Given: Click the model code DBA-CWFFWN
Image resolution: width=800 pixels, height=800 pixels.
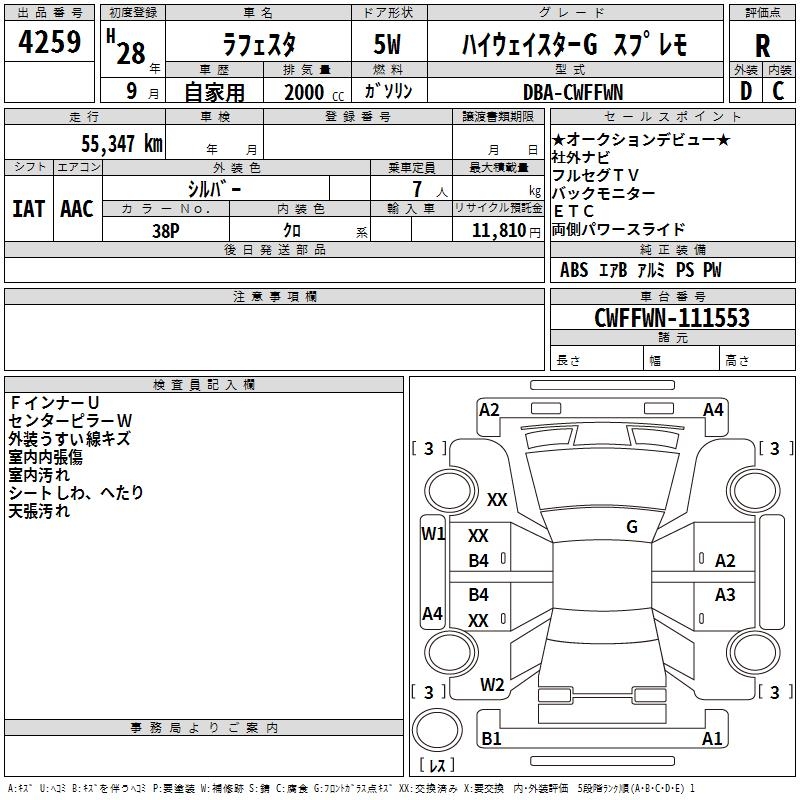Looking at the screenshot, I should (x=573, y=92).
